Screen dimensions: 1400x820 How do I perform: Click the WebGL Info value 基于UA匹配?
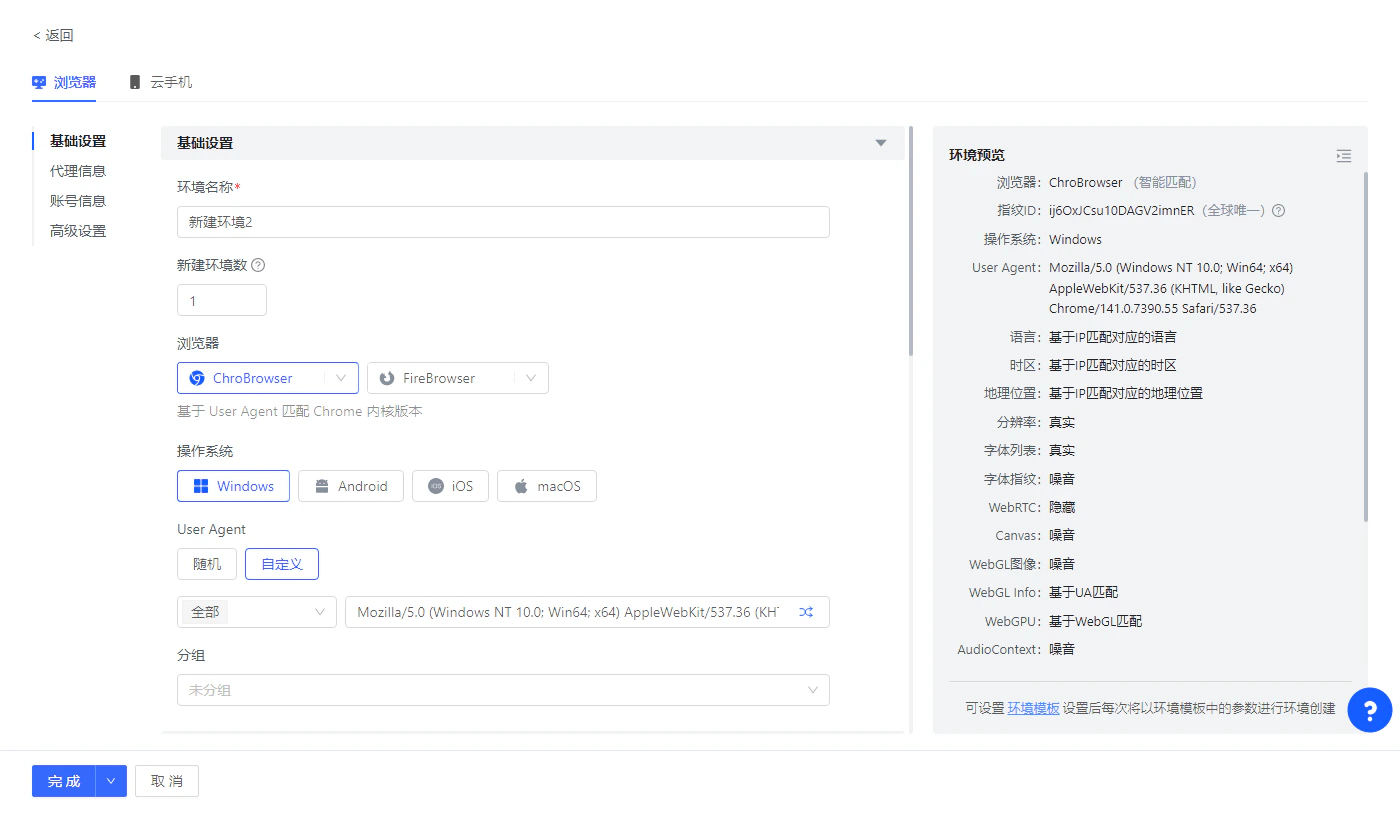pyautogui.click(x=1083, y=592)
